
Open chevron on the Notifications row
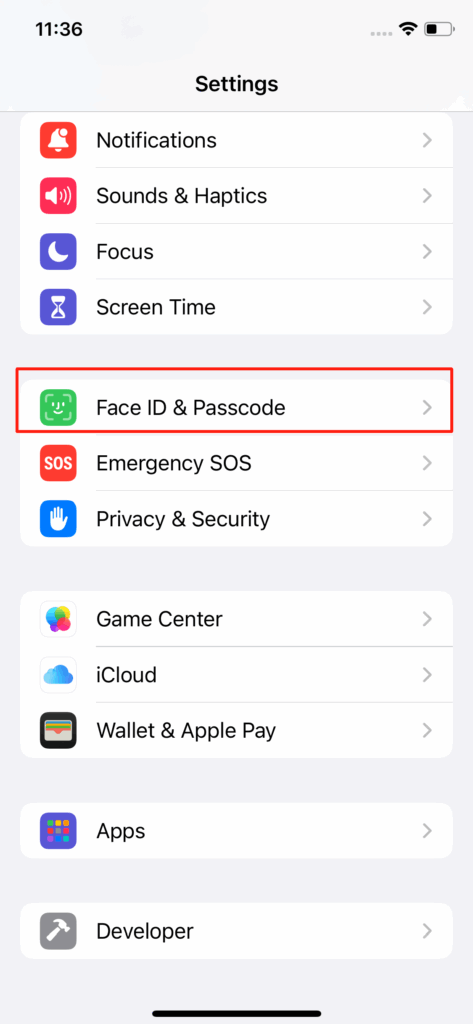(x=427, y=140)
